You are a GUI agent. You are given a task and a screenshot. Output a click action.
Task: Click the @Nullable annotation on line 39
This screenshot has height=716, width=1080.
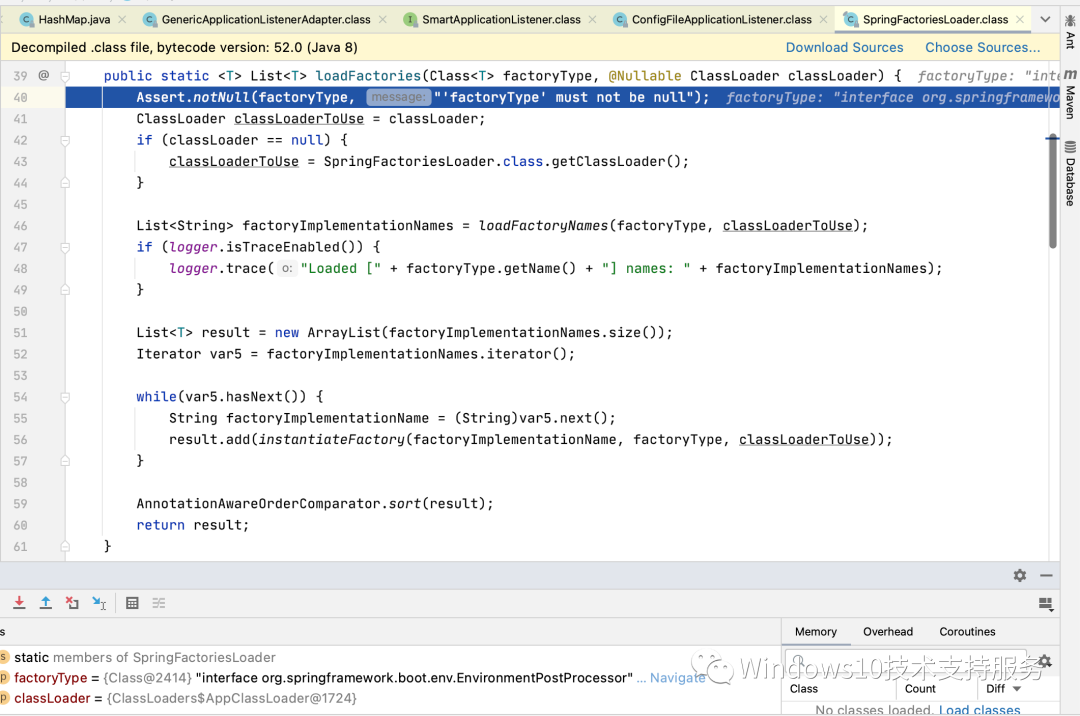click(645, 76)
